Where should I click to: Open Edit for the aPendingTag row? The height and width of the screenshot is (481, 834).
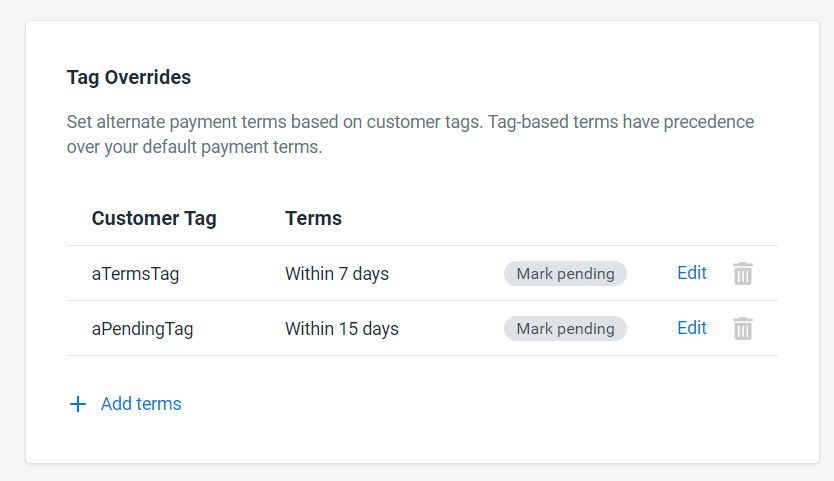pyautogui.click(x=692, y=328)
